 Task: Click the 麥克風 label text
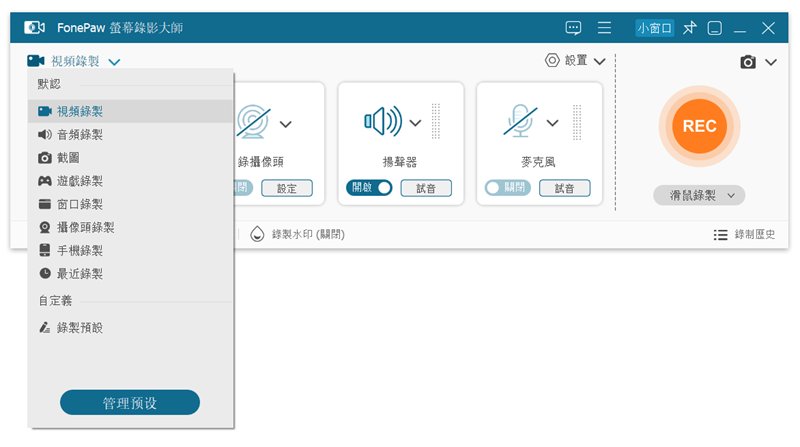coord(538,162)
